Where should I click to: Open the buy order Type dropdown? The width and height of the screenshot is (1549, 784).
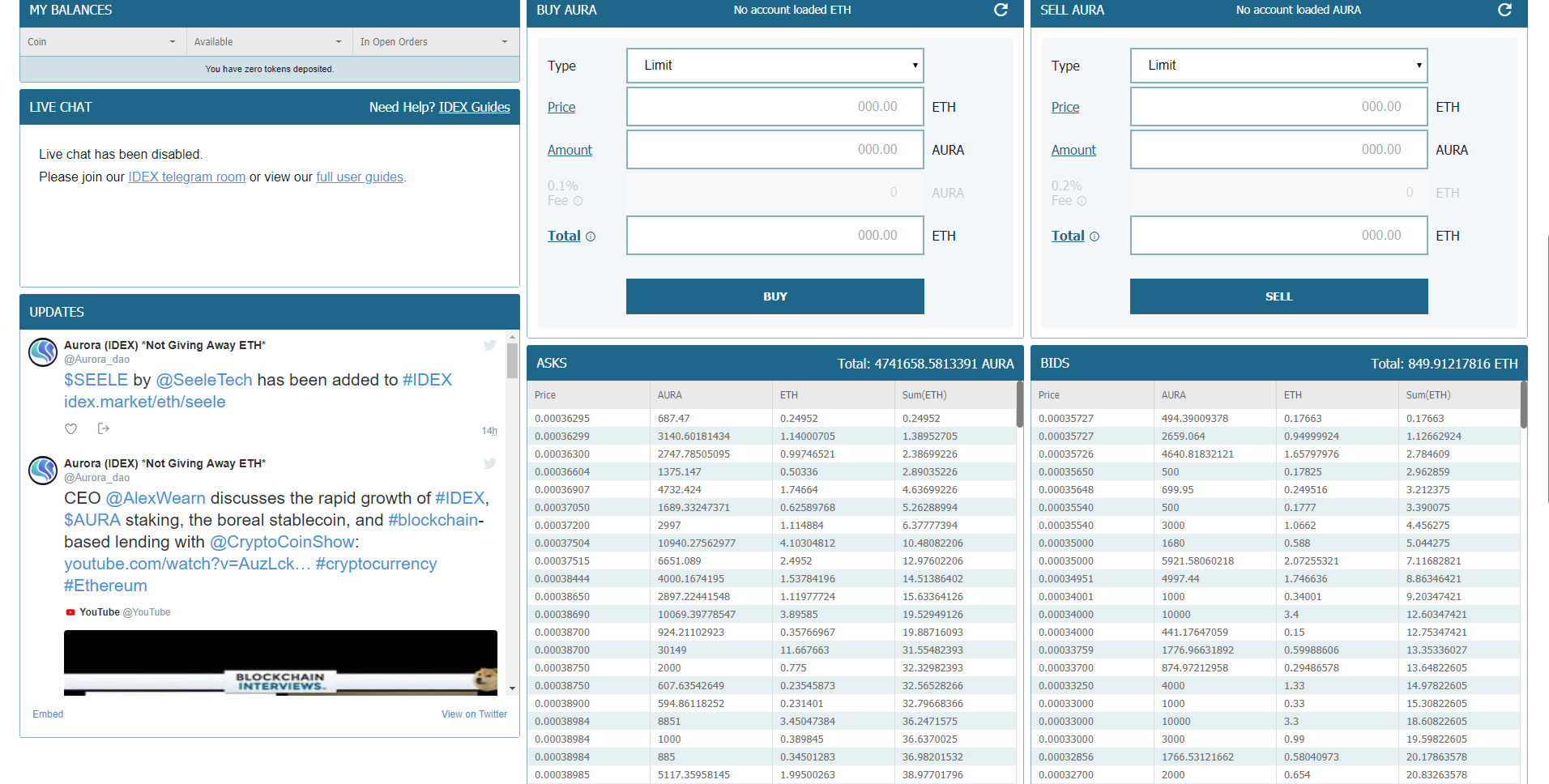click(774, 66)
